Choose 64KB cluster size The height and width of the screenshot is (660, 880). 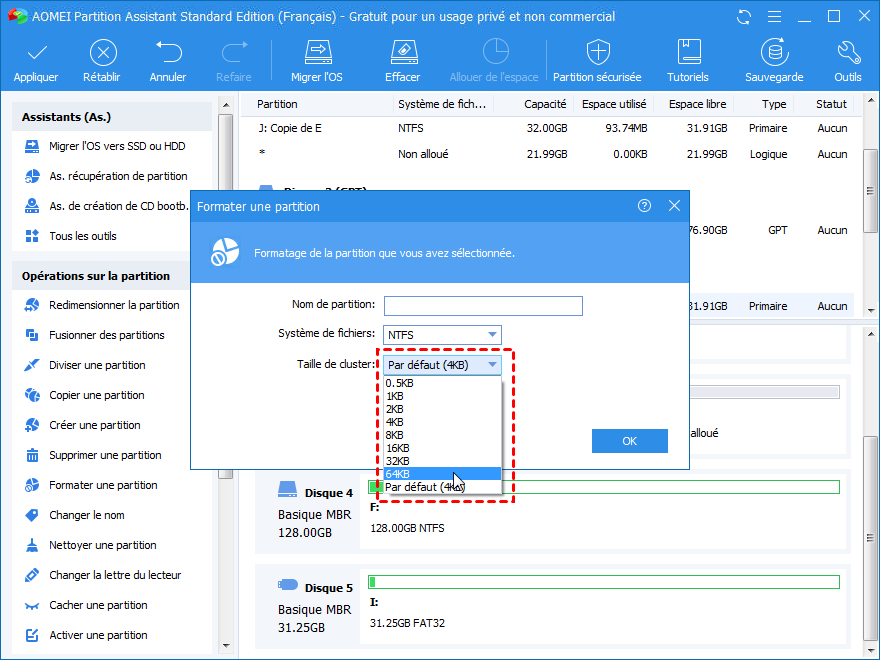pyautogui.click(x=442, y=474)
